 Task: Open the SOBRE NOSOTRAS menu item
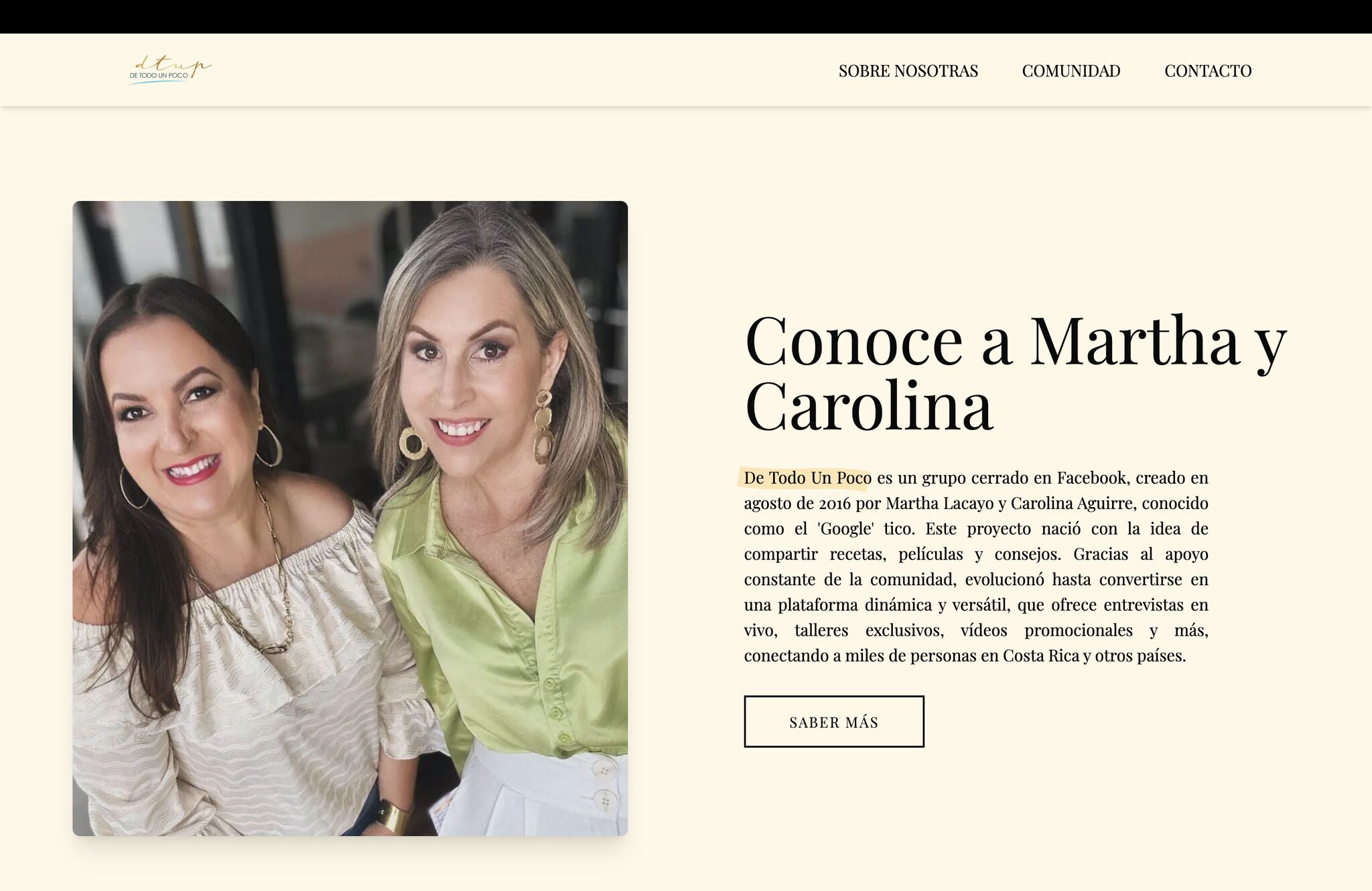[908, 71]
